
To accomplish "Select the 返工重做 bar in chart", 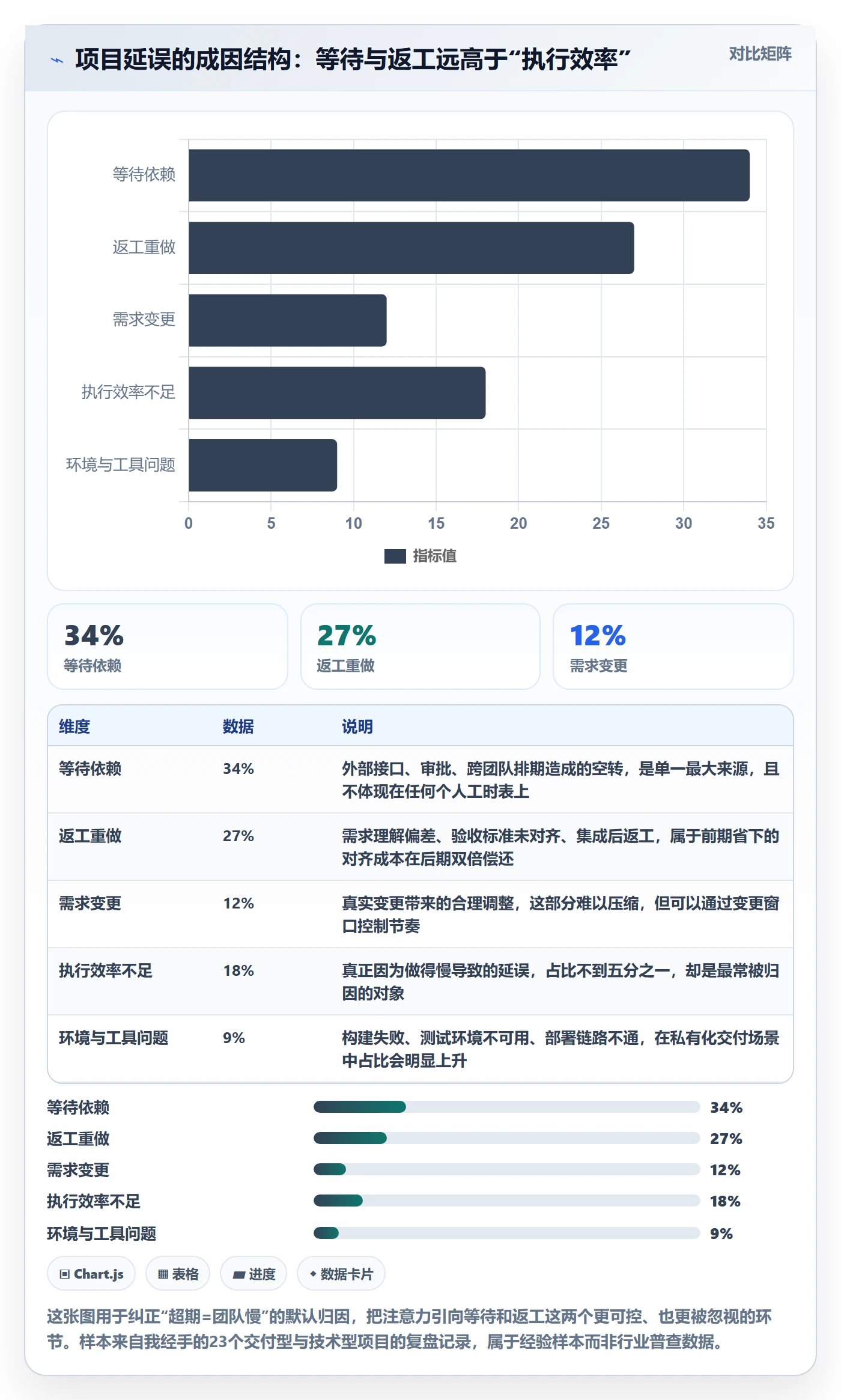I will [x=411, y=248].
